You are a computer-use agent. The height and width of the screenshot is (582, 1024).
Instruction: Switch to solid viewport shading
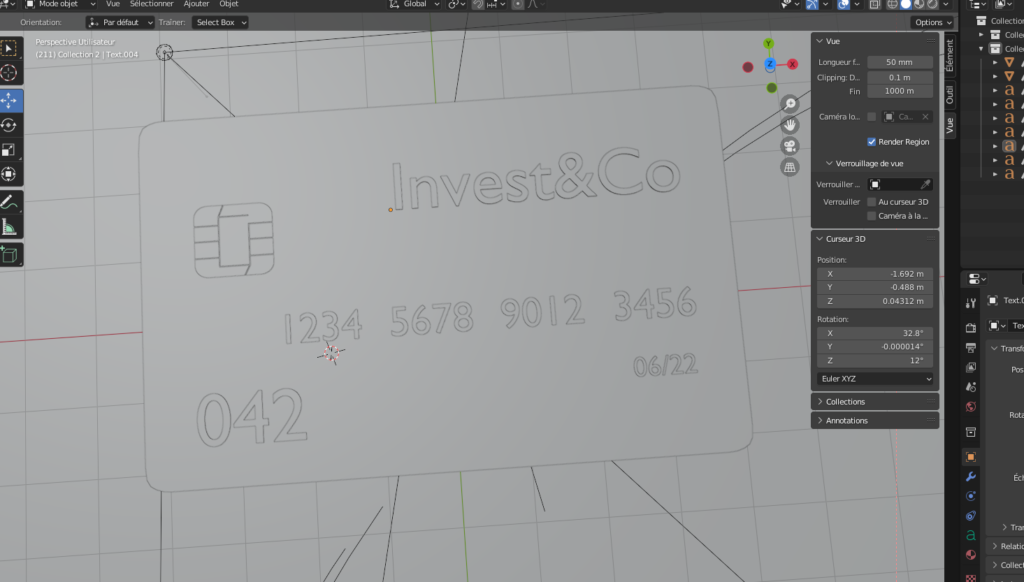click(x=906, y=4)
